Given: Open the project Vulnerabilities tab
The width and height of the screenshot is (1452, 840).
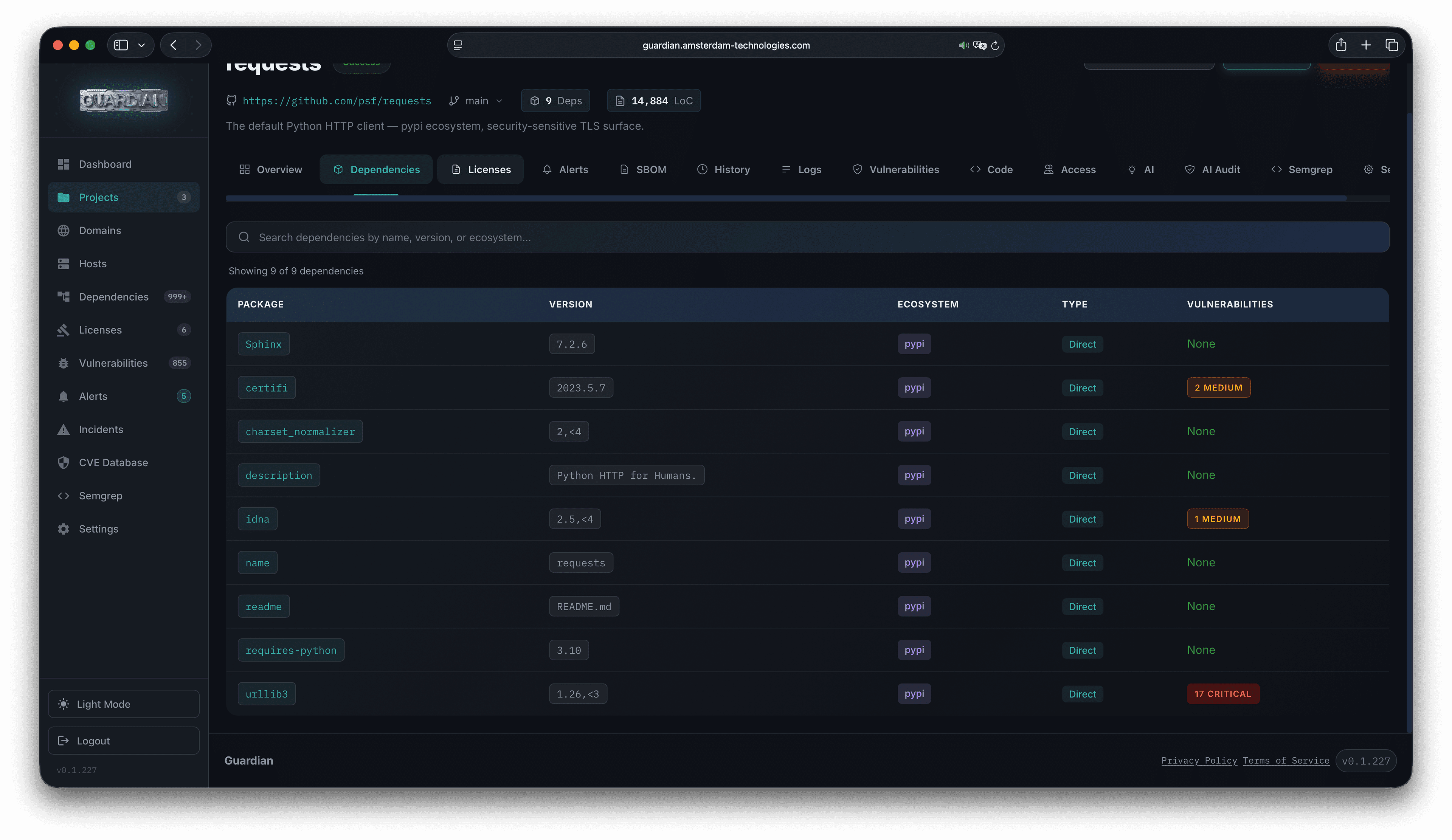Looking at the screenshot, I should (895, 169).
